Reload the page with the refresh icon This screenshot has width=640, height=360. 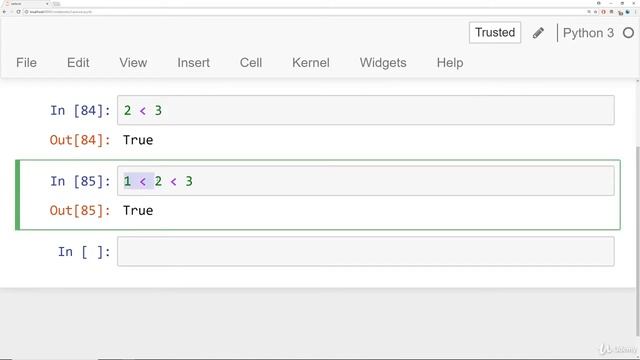pyautogui.click(x=18, y=12)
